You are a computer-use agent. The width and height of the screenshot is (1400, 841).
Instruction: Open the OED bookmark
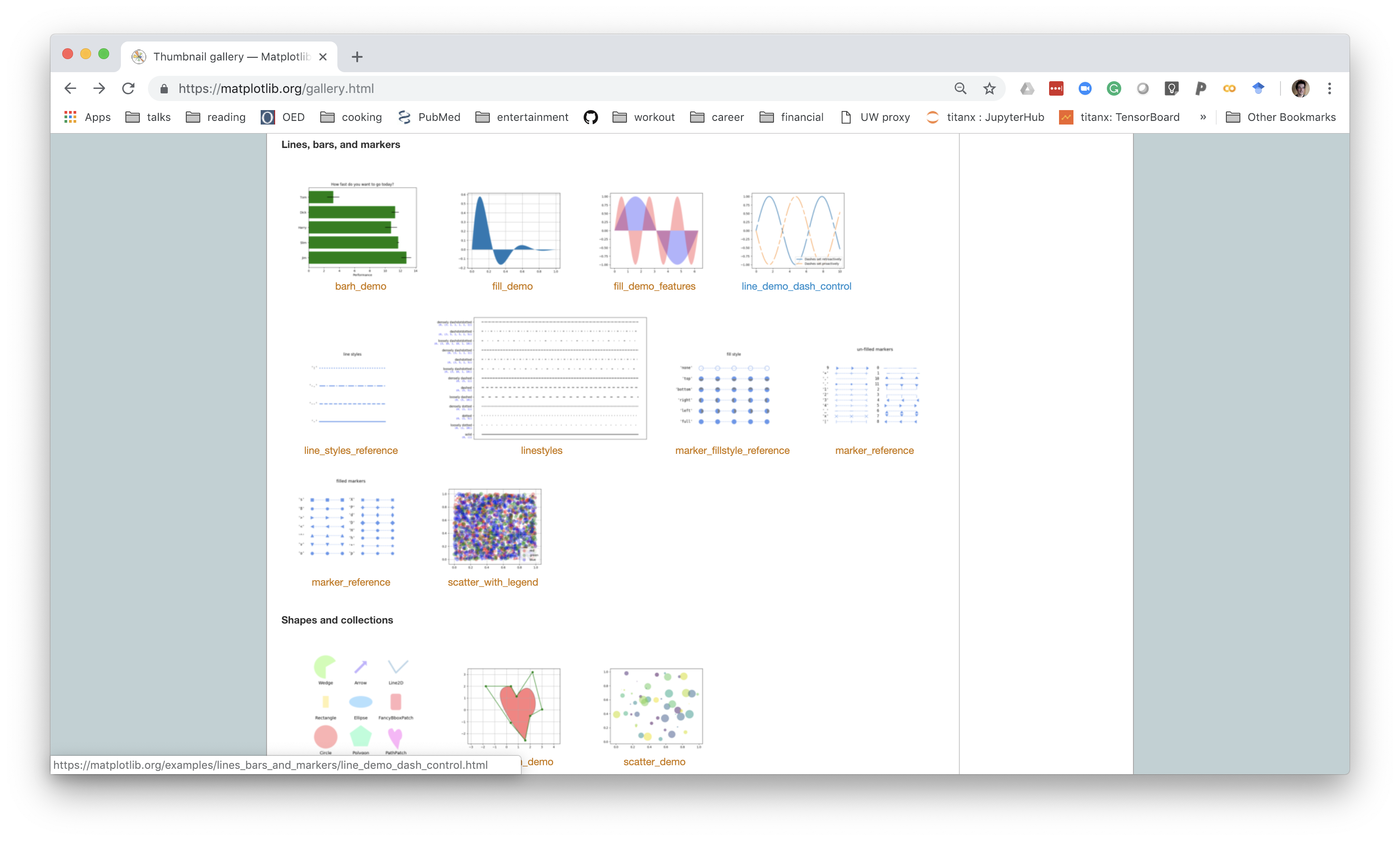pyautogui.click(x=283, y=117)
